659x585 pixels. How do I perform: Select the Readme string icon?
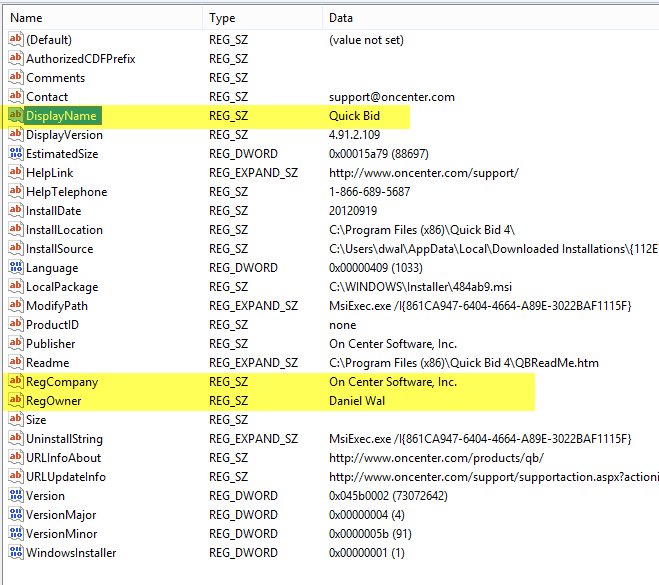(x=16, y=363)
